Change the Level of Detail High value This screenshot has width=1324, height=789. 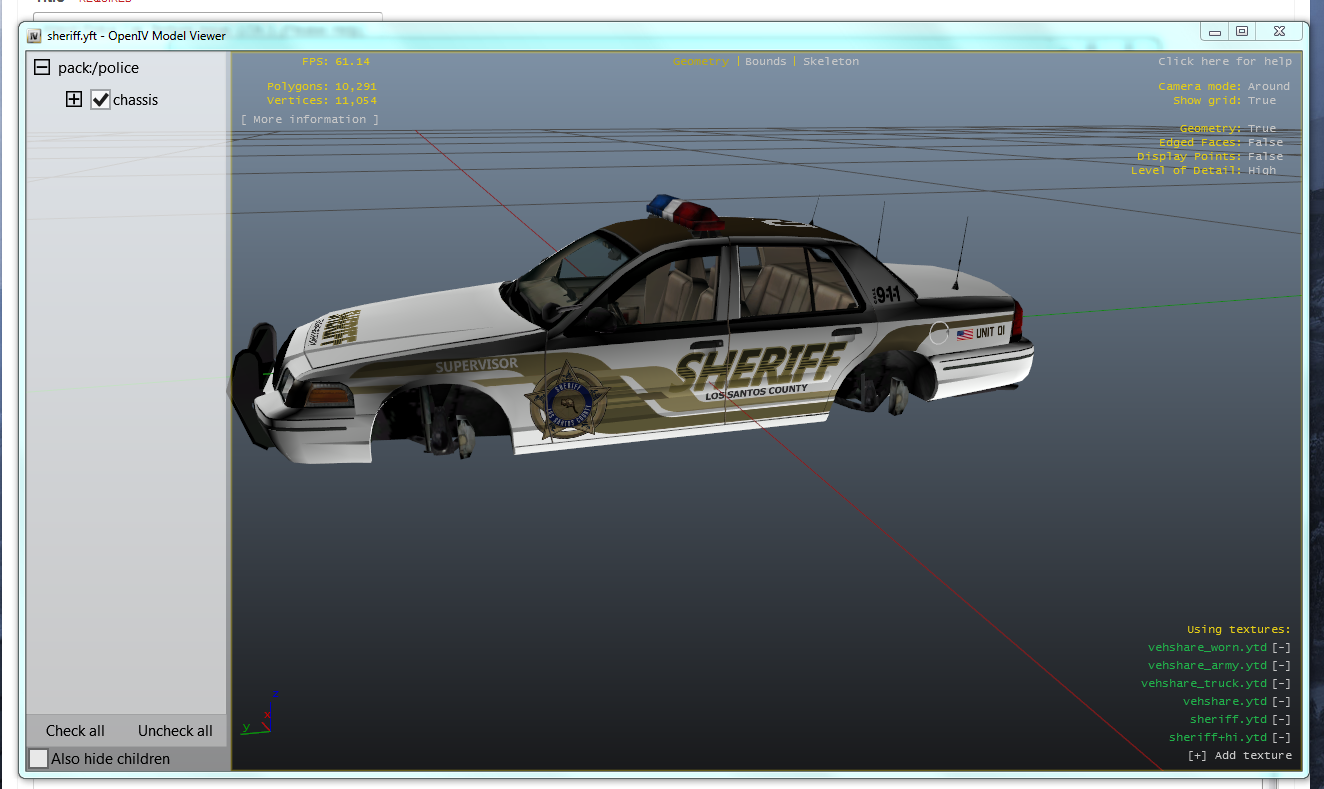click(x=1262, y=171)
